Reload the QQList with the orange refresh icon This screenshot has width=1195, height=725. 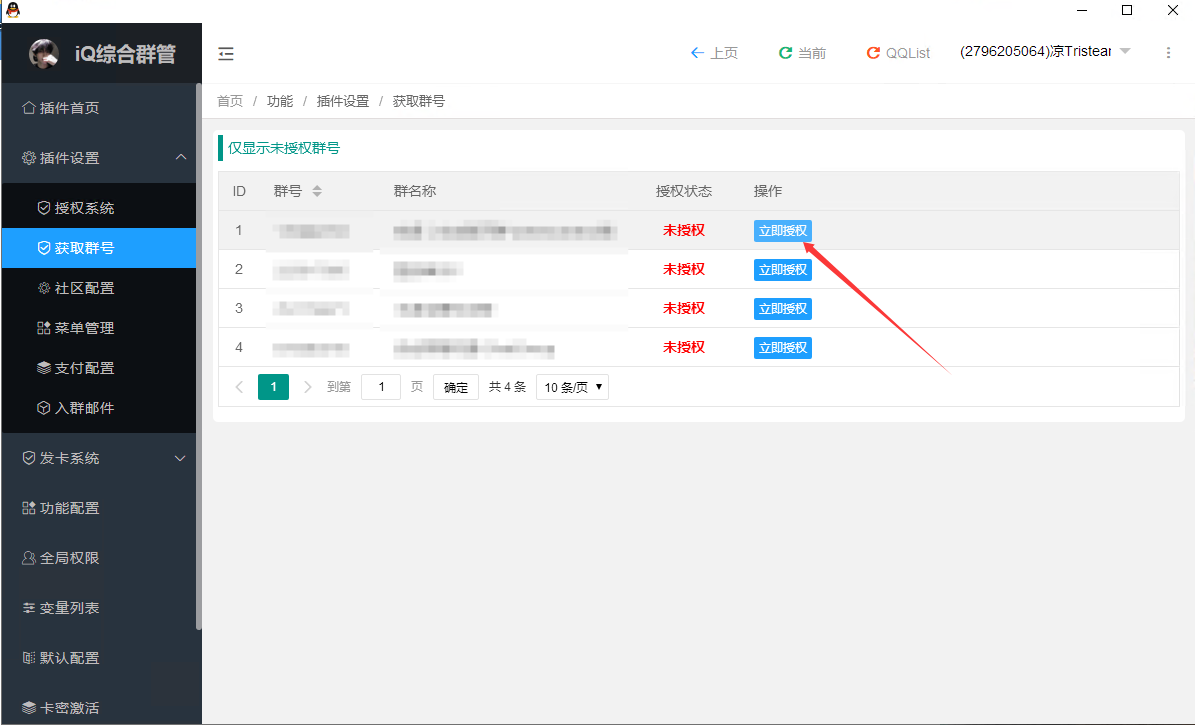point(873,53)
